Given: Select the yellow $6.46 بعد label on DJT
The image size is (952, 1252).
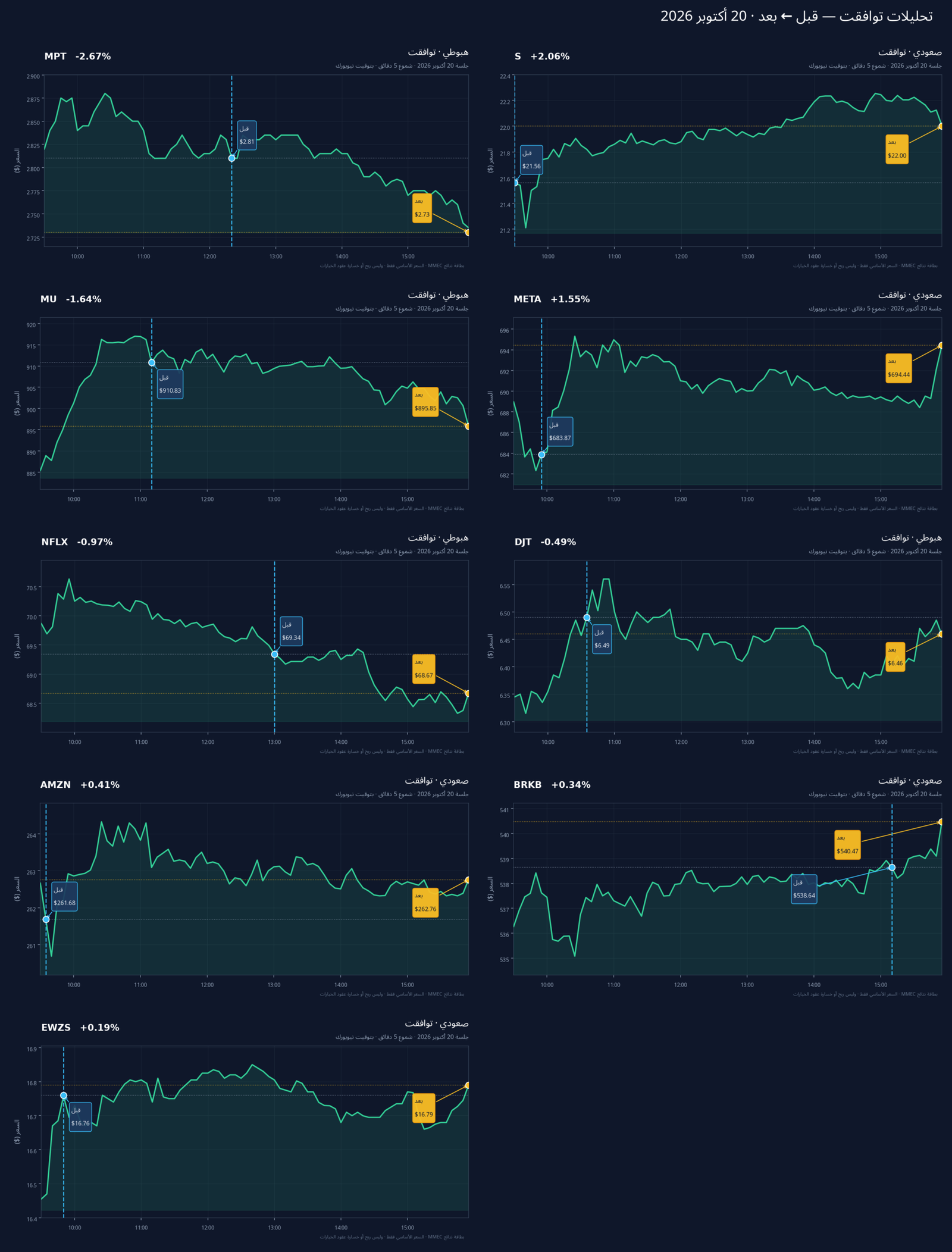Looking at the screenshot, I should click(x=895, y=657).
